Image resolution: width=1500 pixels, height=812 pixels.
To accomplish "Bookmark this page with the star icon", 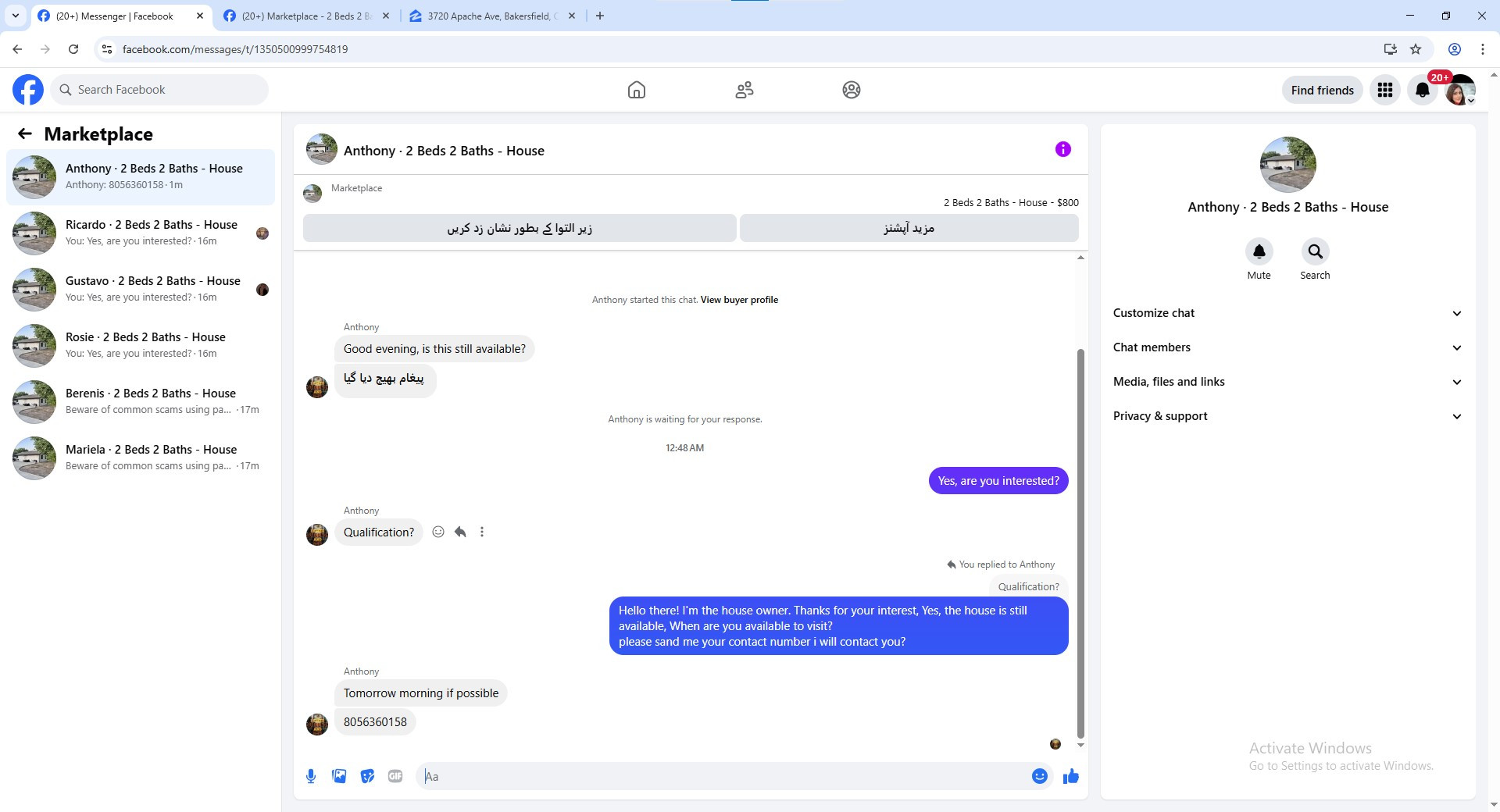I will tap(1416, 49).
